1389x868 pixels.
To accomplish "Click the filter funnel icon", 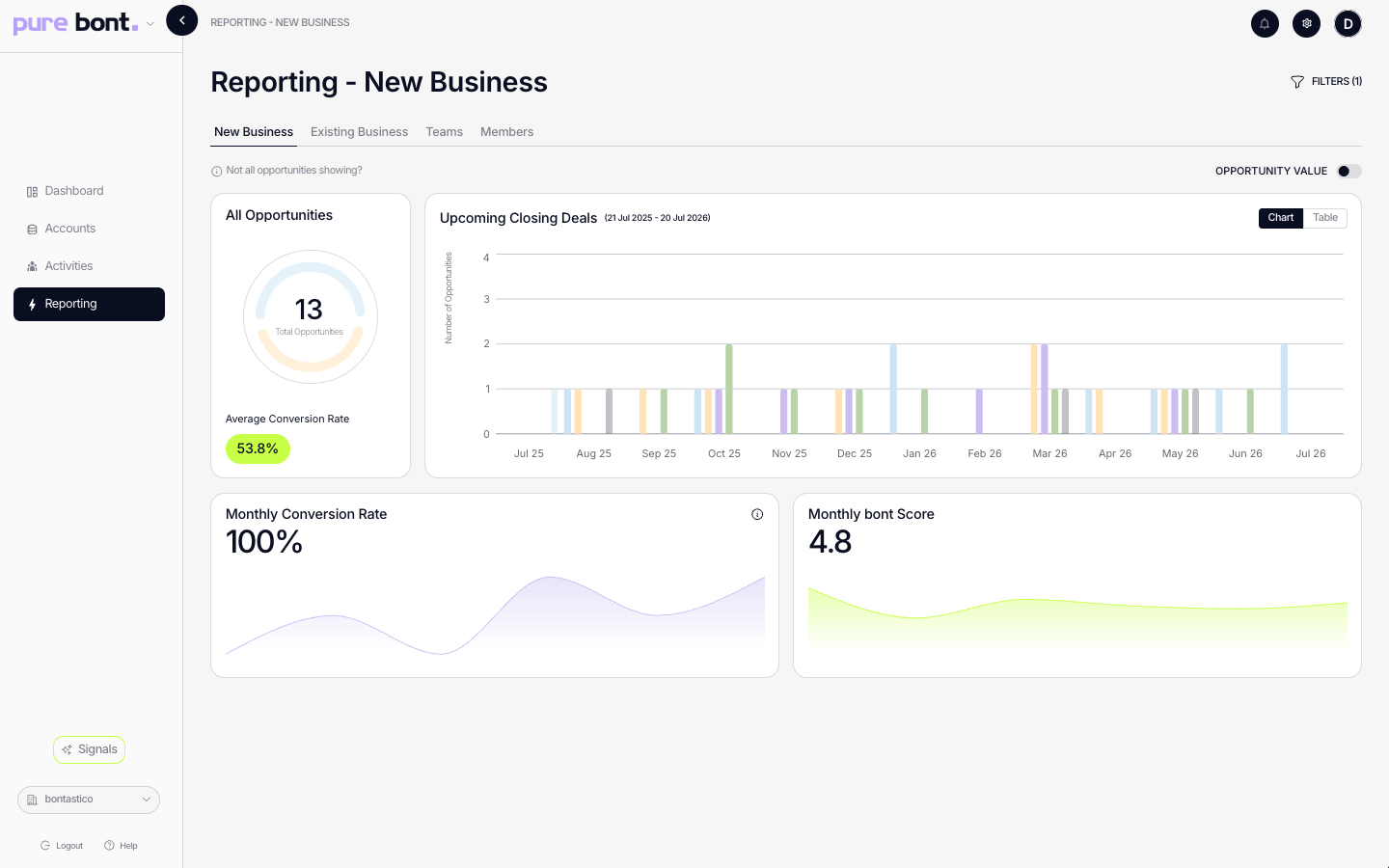I will point(1297,82).
